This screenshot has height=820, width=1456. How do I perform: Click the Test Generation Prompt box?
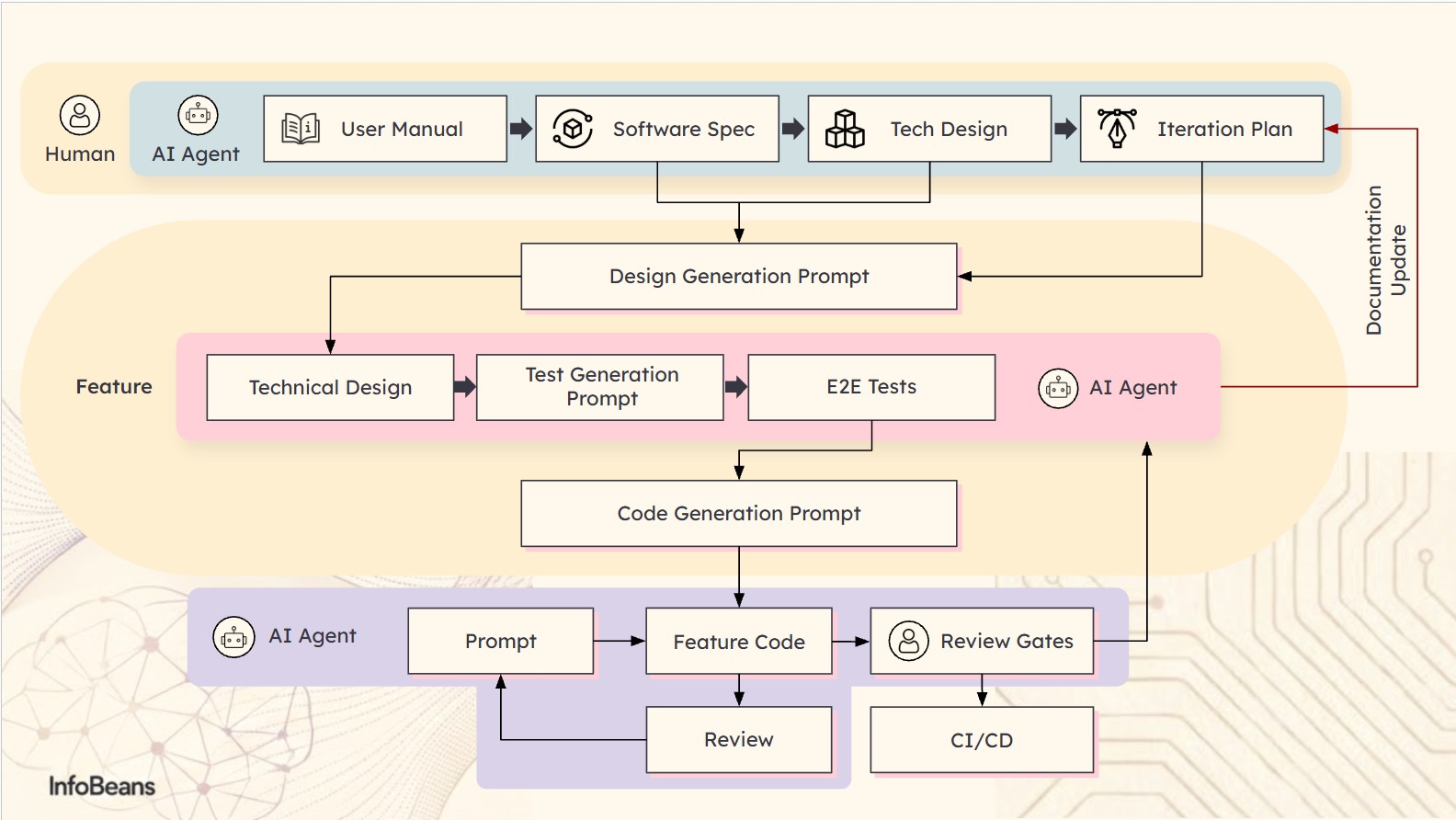click(x=600, y=387)
